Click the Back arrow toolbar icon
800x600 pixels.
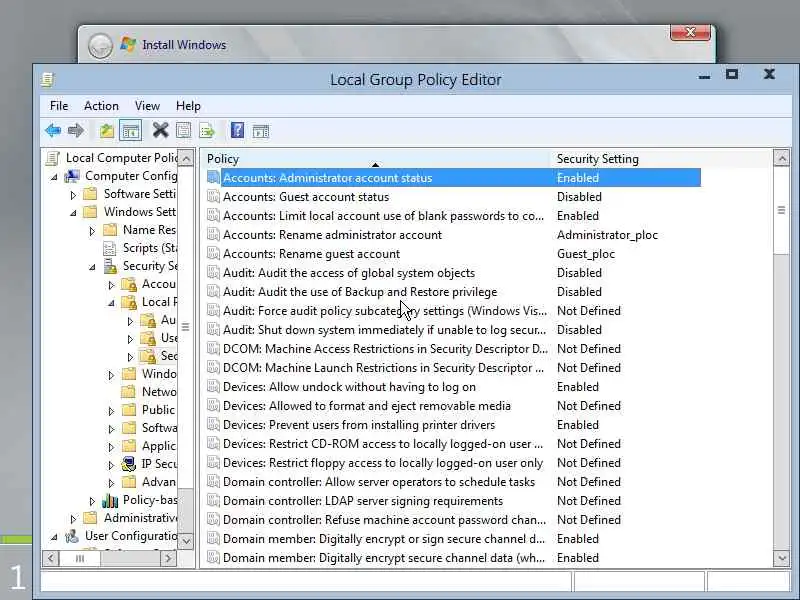tap(53, 131)
